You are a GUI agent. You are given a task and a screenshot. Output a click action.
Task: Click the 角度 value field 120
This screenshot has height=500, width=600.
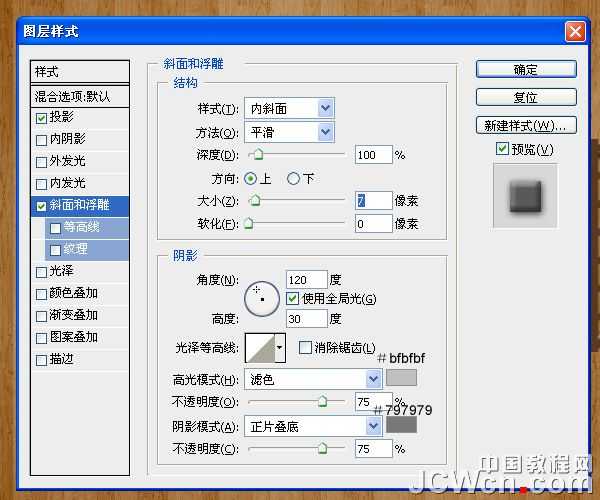click(307, 280)
